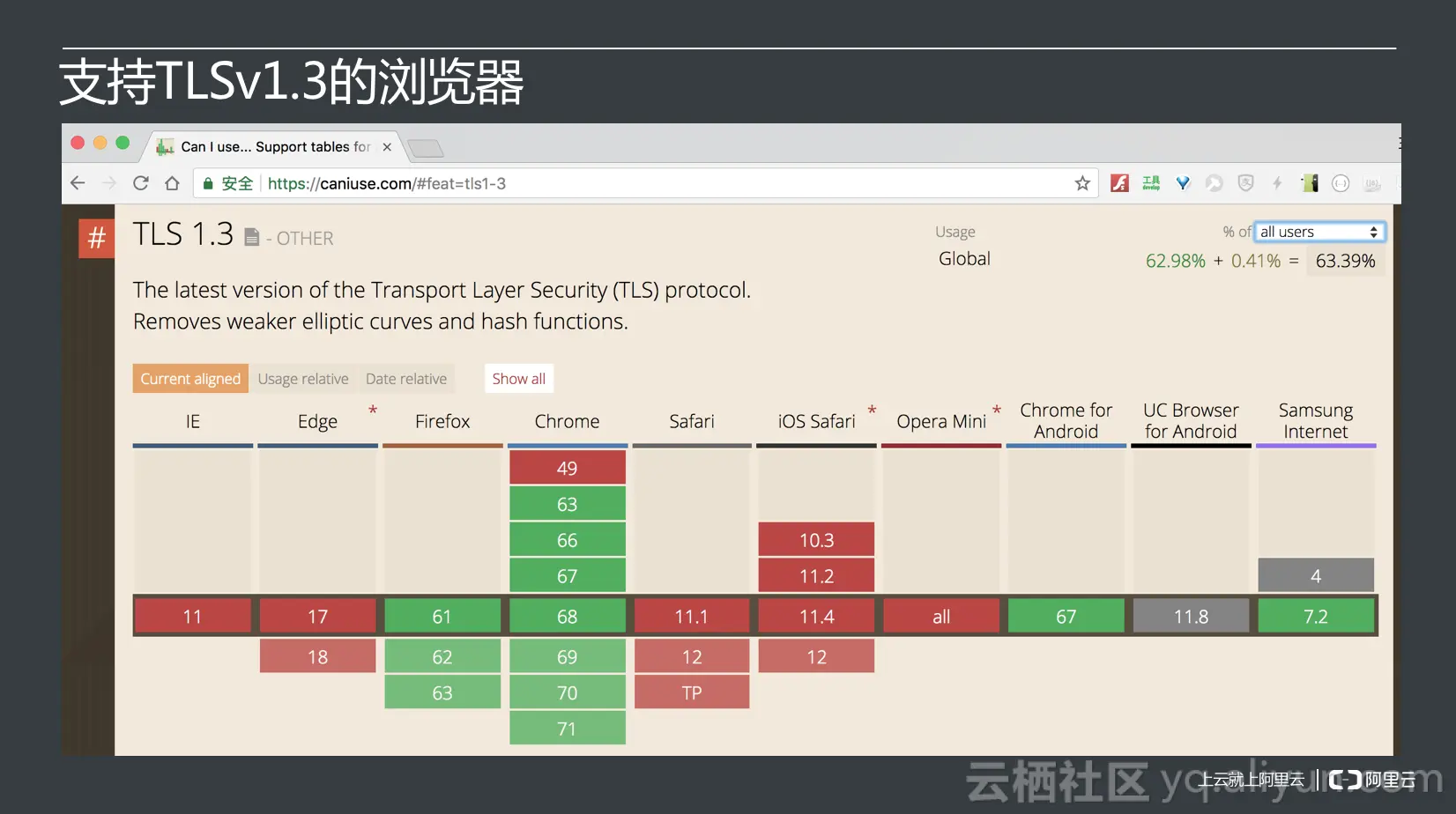Viewport: 1456px width, 814px height.
Task: Select the IE 11 version cell
Action: point(193,616)
